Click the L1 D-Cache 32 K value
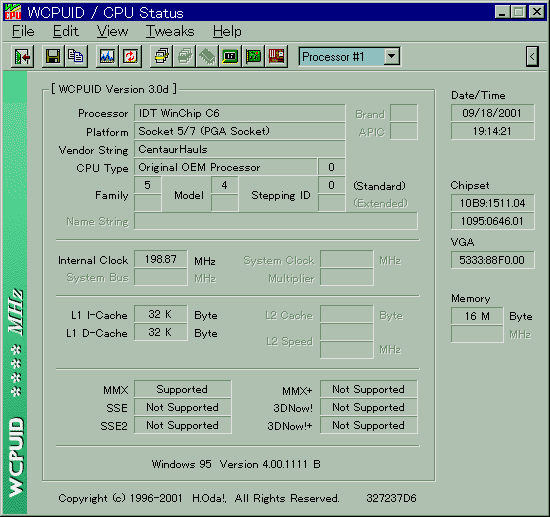The height and width of the screenshot is (517, 550). click(161, 332)
